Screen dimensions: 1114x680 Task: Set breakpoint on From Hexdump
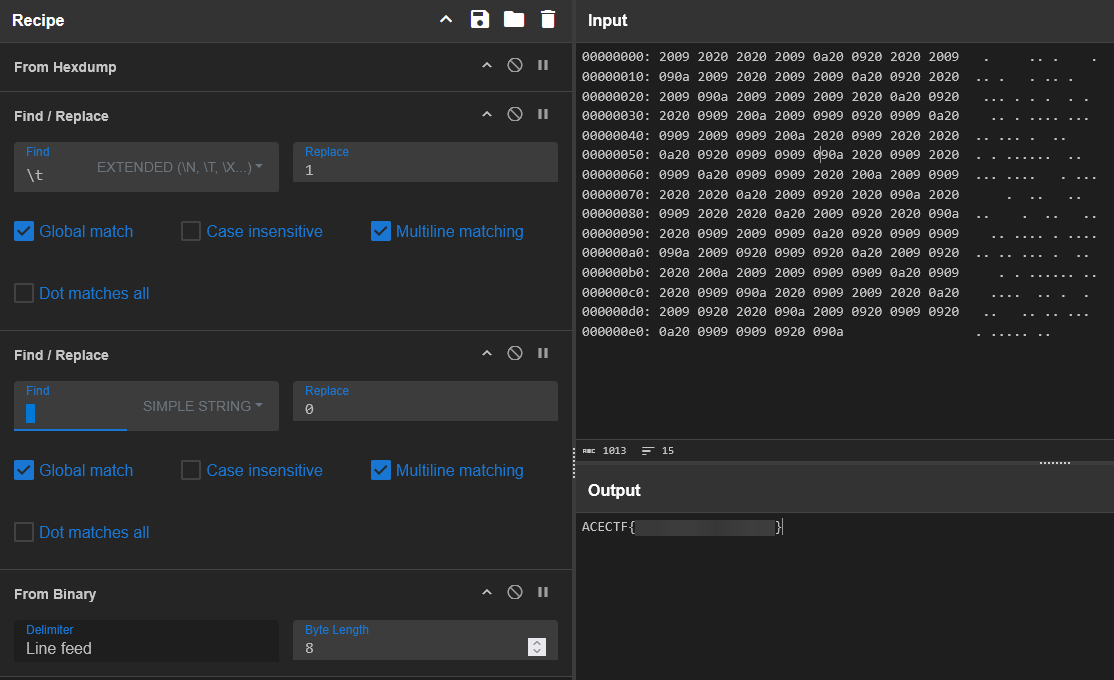tap(543, 66)
